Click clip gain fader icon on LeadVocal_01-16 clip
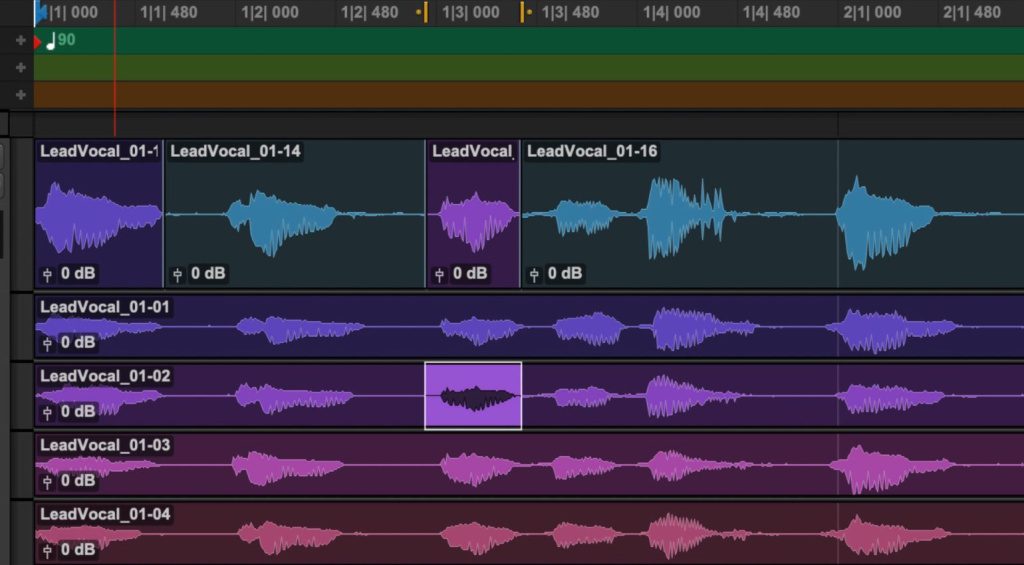Screen dimensions: 1024x565 pos(534,275)
